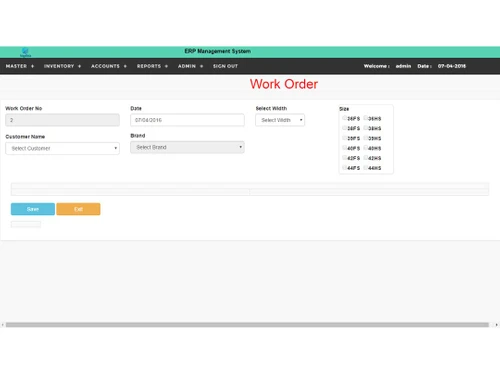Click the 07-04-2016 date in the header
The width and height of the screenshot is (500, 375).
(452, 66)
